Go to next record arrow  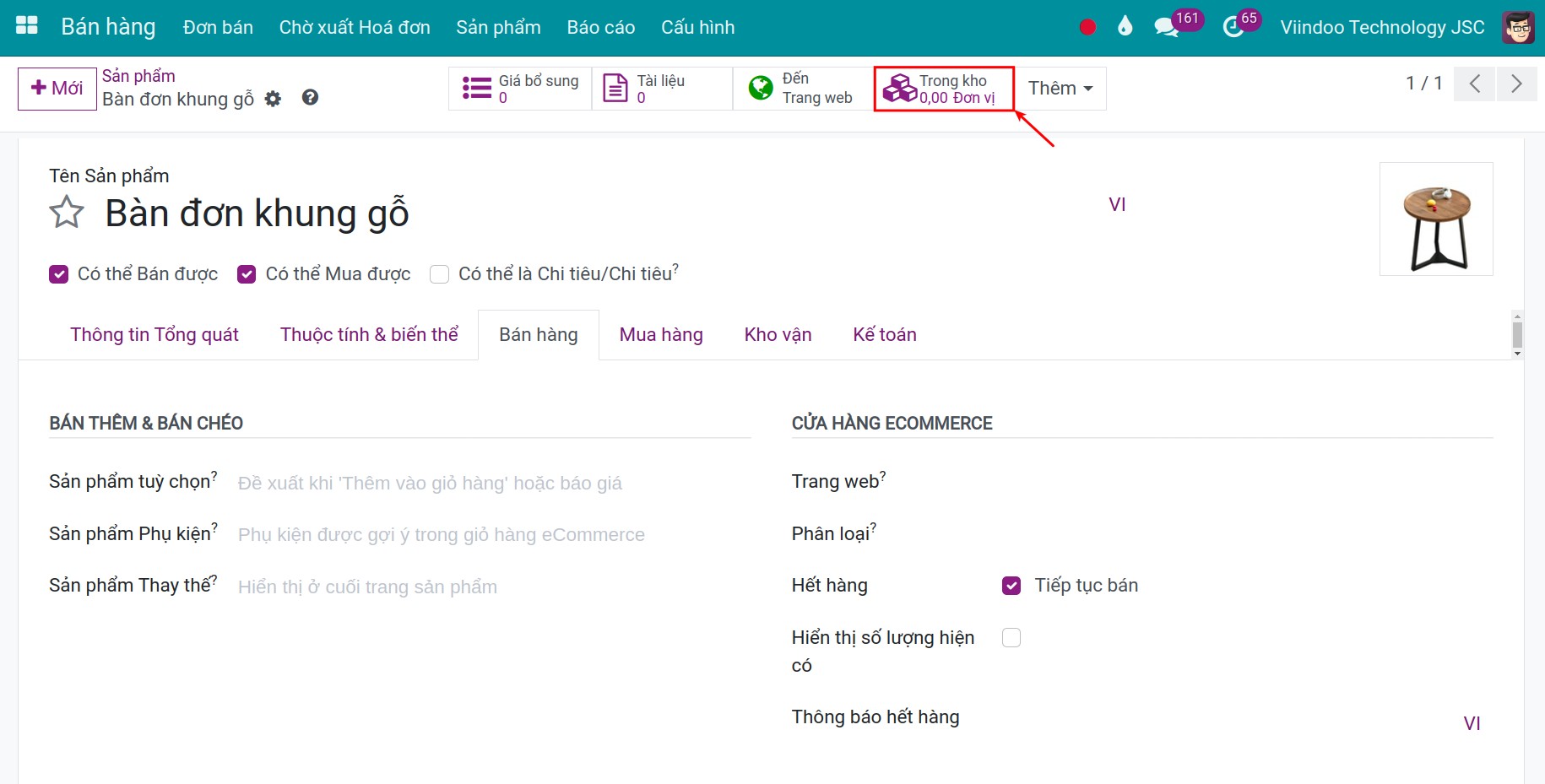click(1516, 84)
